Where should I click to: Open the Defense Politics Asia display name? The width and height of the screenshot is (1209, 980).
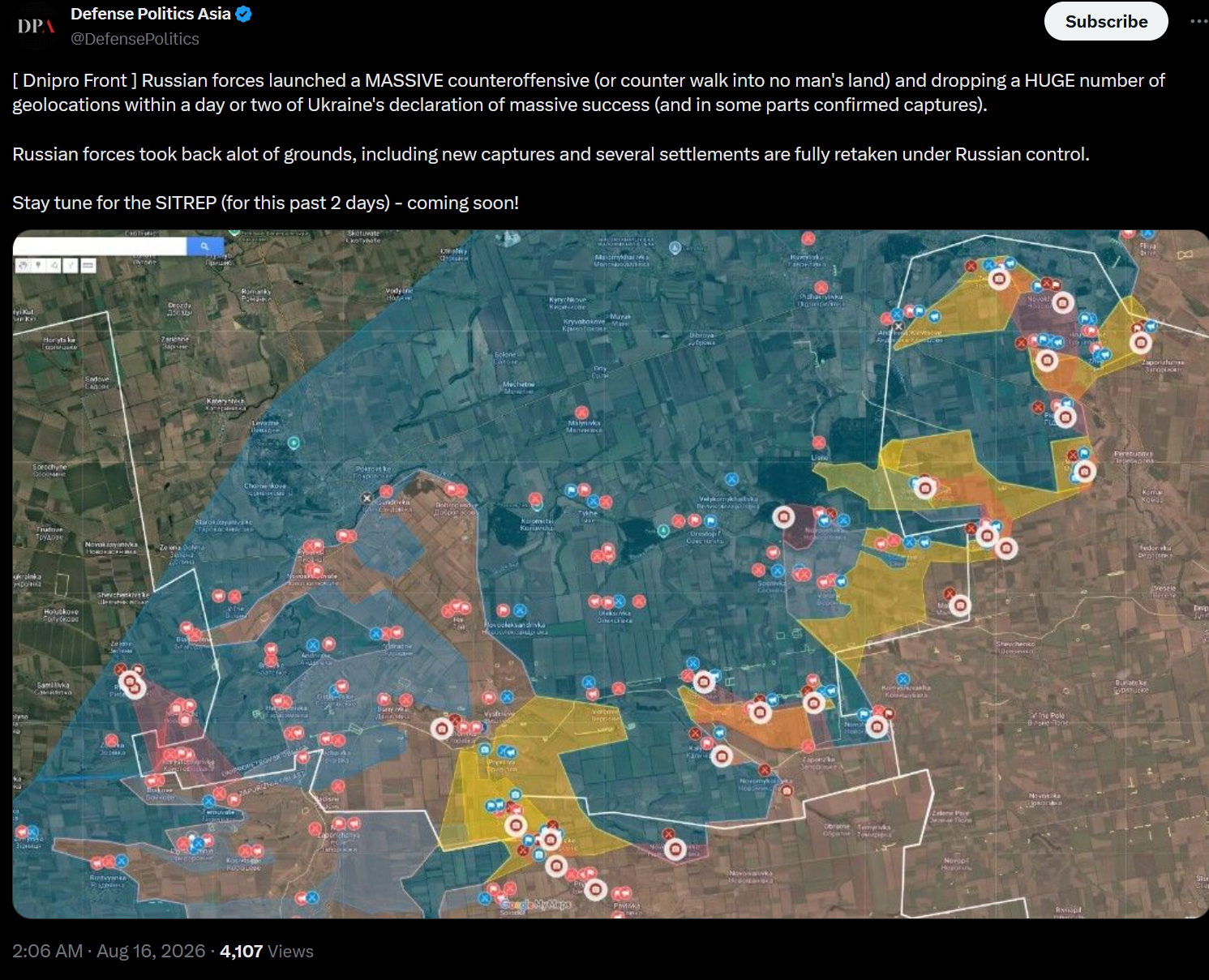coord(151,14)
